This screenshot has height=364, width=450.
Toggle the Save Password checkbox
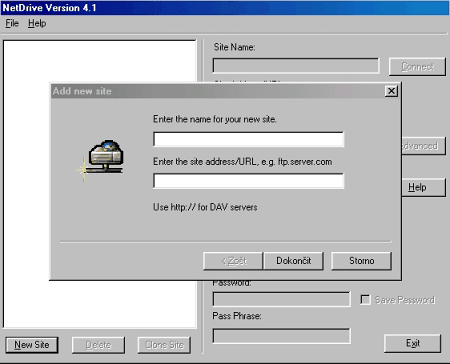[365, 299]
